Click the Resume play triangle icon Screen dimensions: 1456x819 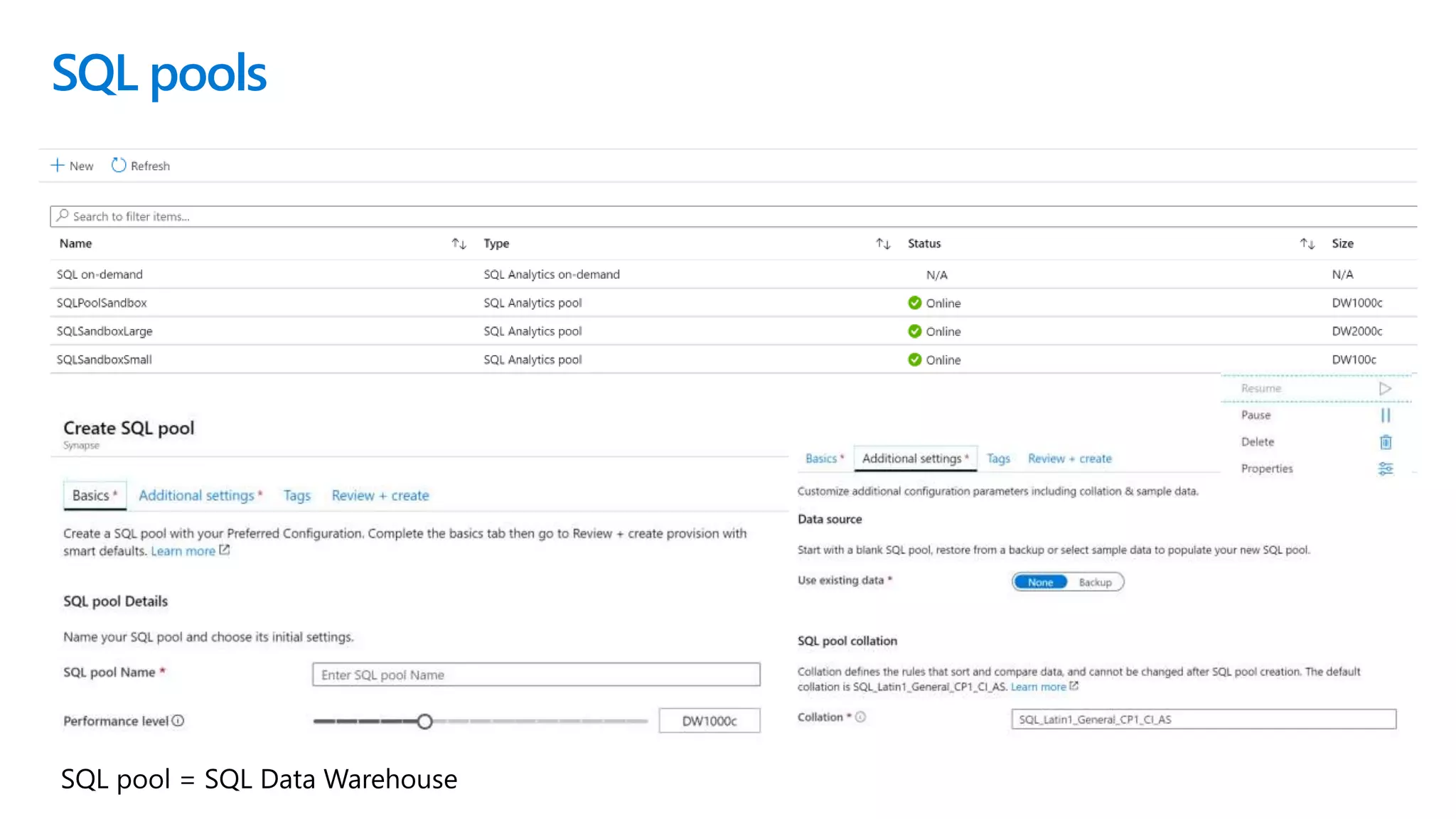pyautogui.click(x=1385, y=388)
